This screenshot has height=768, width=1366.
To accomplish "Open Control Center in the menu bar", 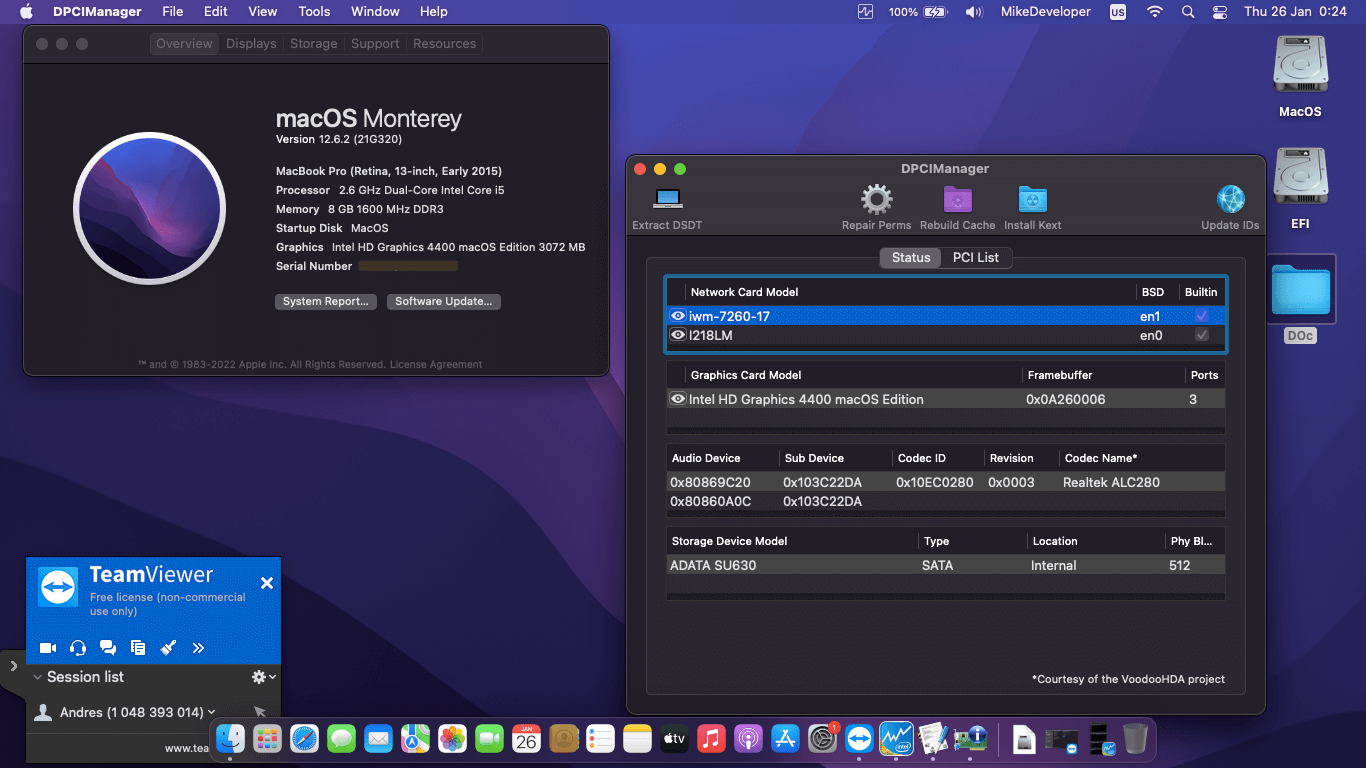I will click(1219, 12).
